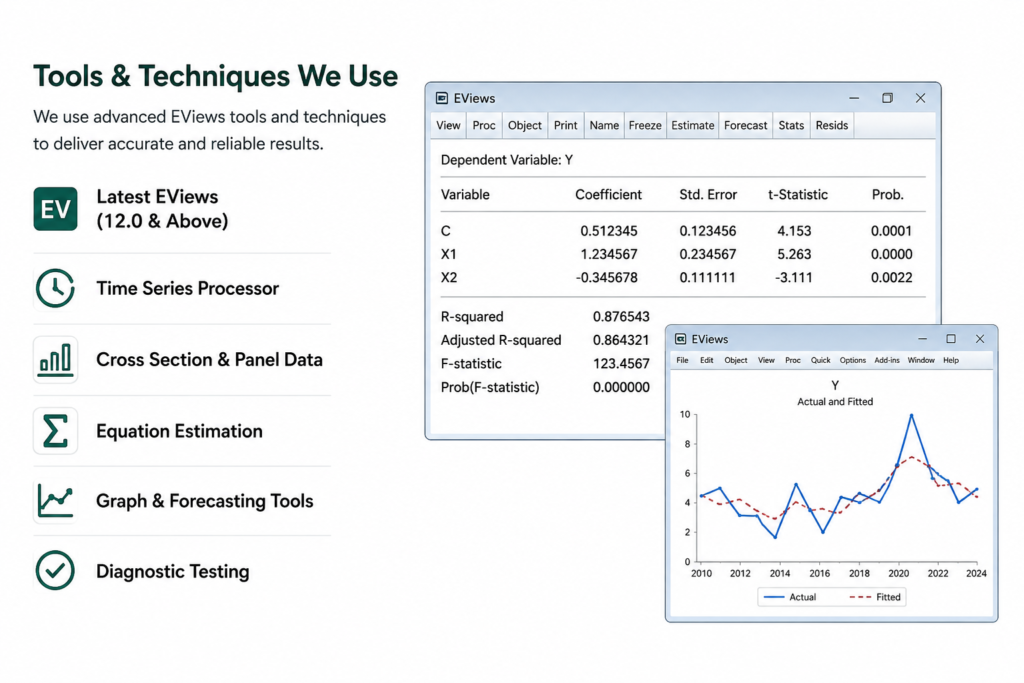
Task: Select the t-Statistic column header
Action: tap(797, 195)
